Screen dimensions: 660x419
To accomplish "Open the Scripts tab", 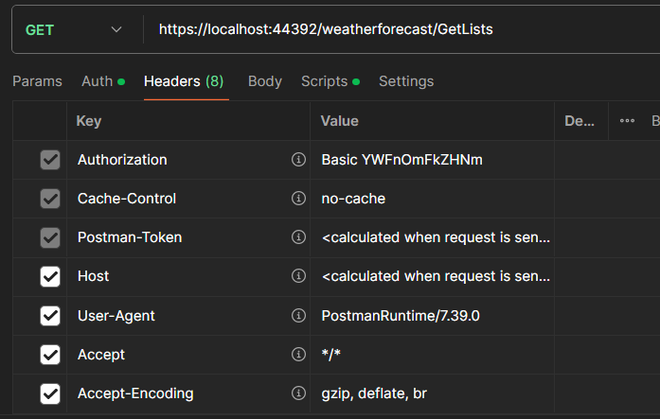I will click(x=324, y=82).
